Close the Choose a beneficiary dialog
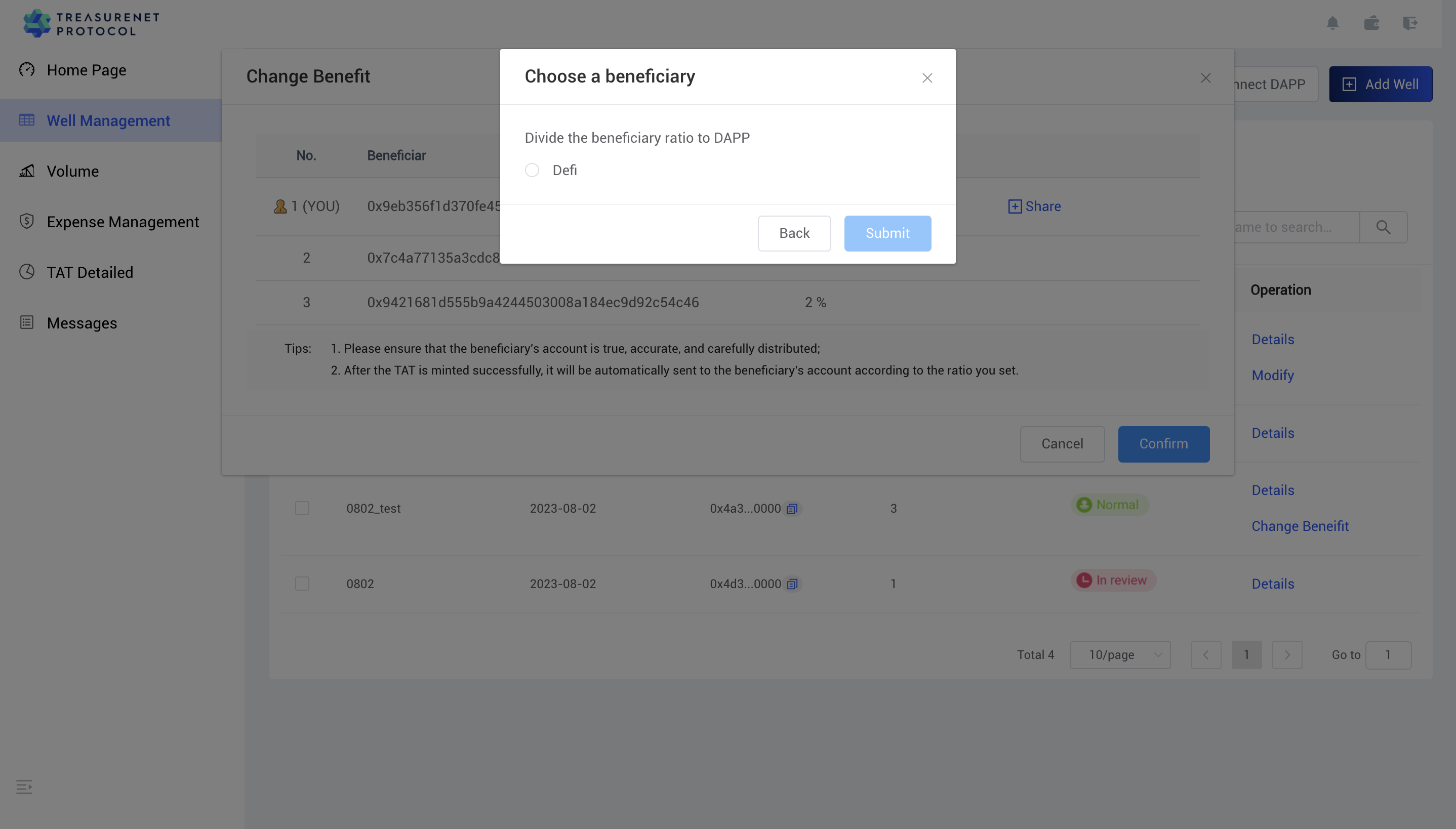The image size is (1456, 829). pyautogui.click(x=927, y=78)
